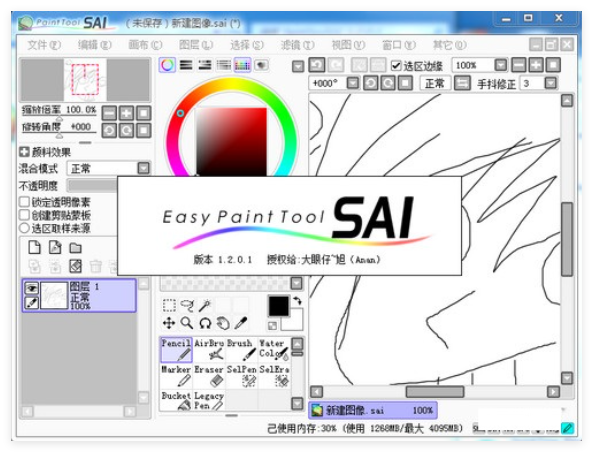Open the 100% zoom dropdown

pos(501,65)
